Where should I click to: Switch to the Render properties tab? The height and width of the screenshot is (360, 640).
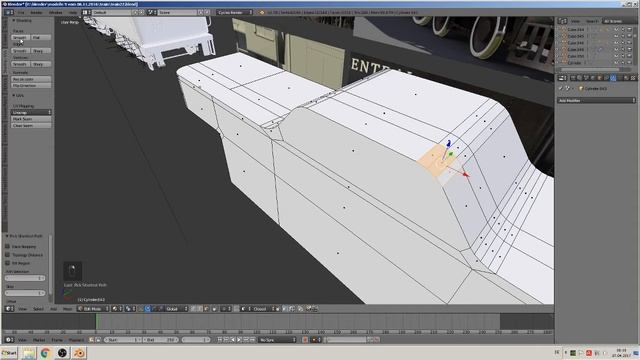point(573,78)
